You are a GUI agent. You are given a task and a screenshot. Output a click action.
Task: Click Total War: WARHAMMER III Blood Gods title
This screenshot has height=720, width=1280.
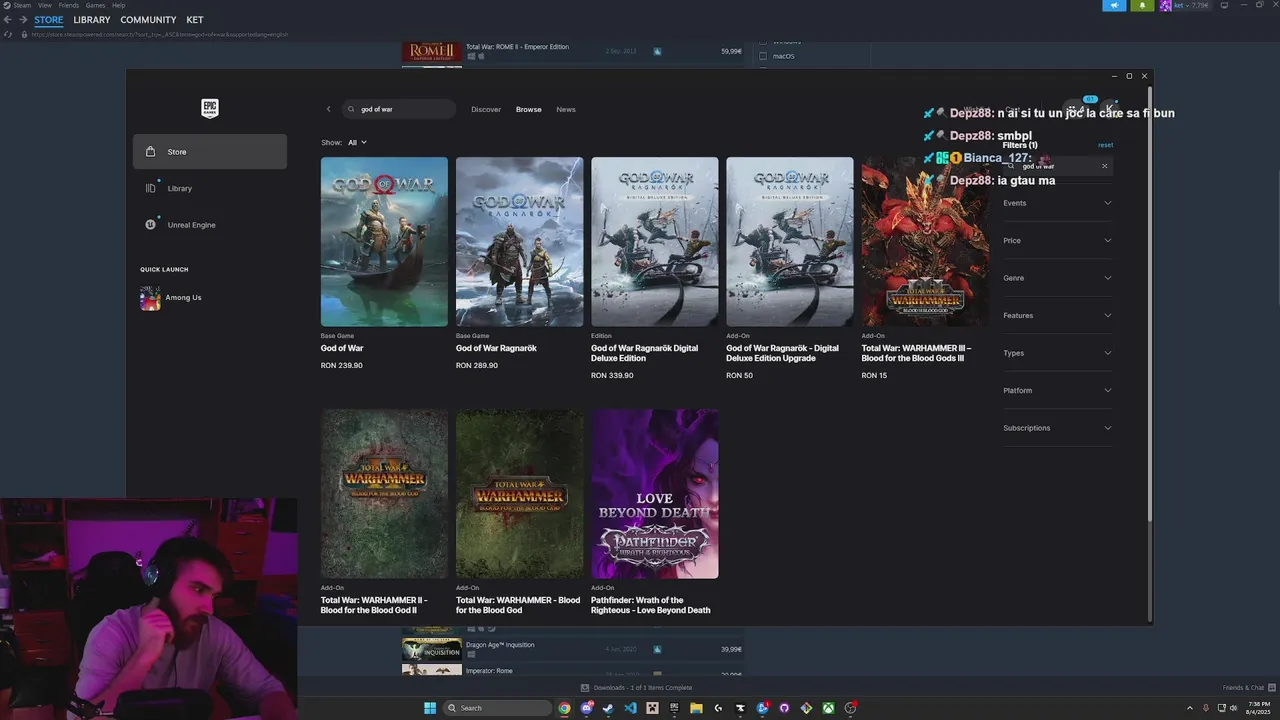click(x=916, y=353)
